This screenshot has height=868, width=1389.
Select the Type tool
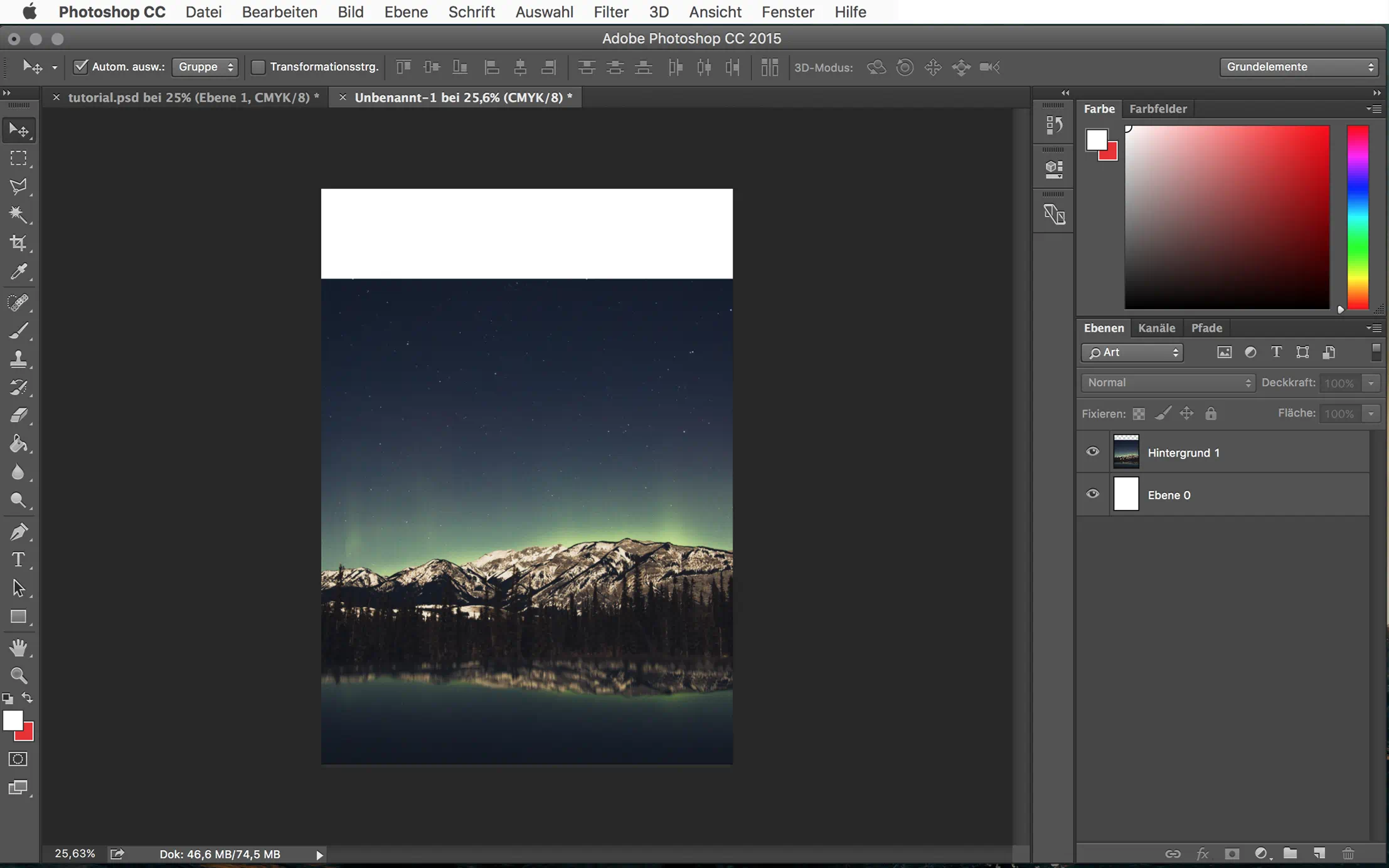click(18, 559)
